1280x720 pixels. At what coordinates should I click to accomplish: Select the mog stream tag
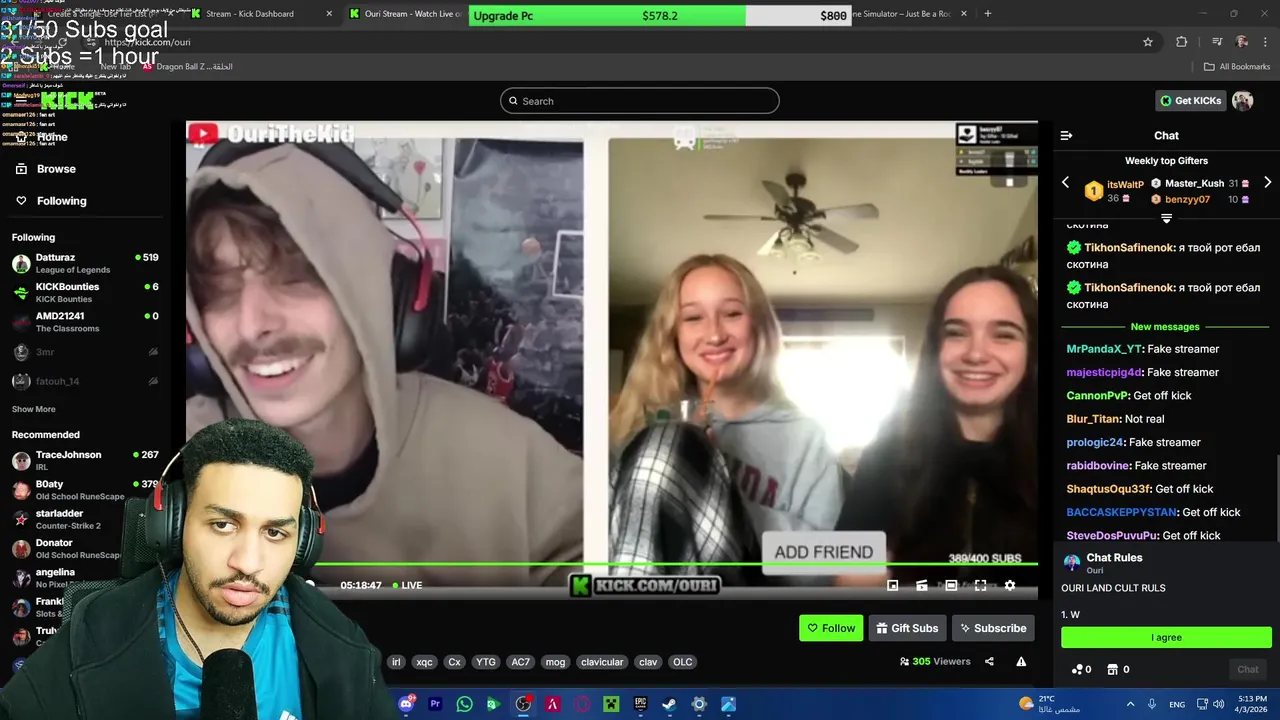point(555,662)
